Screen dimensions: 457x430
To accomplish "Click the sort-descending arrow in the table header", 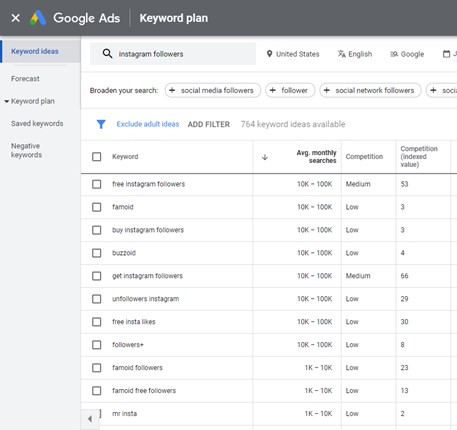I will [265, 157].
